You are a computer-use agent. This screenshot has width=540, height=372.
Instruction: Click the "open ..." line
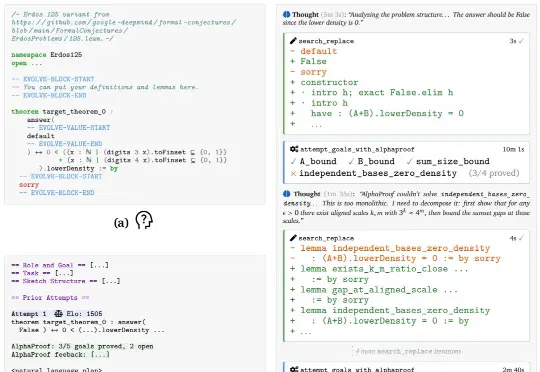tap(27, 63)
